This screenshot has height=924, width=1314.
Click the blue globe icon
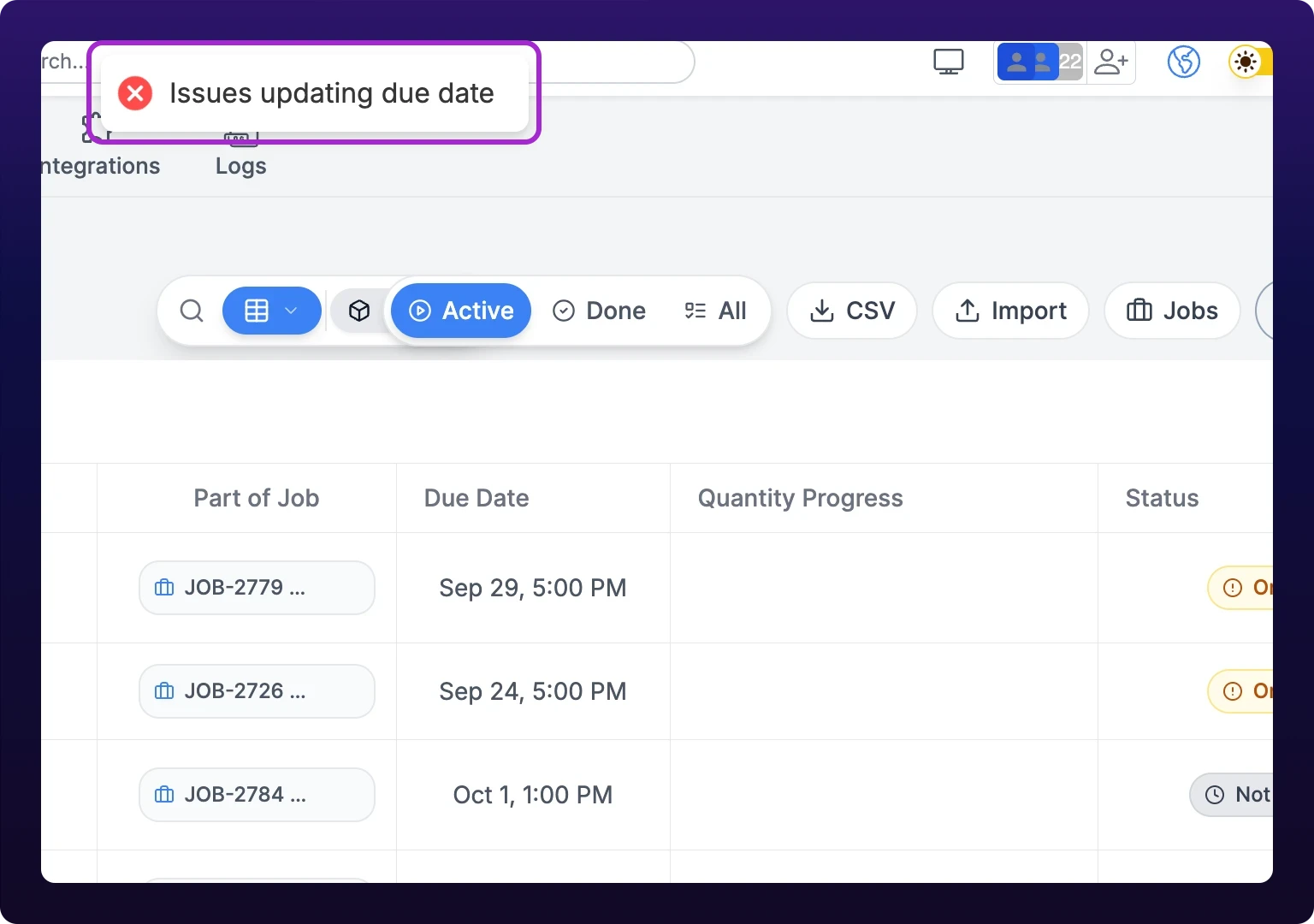pyautogui.click(x=1184, y=62)
